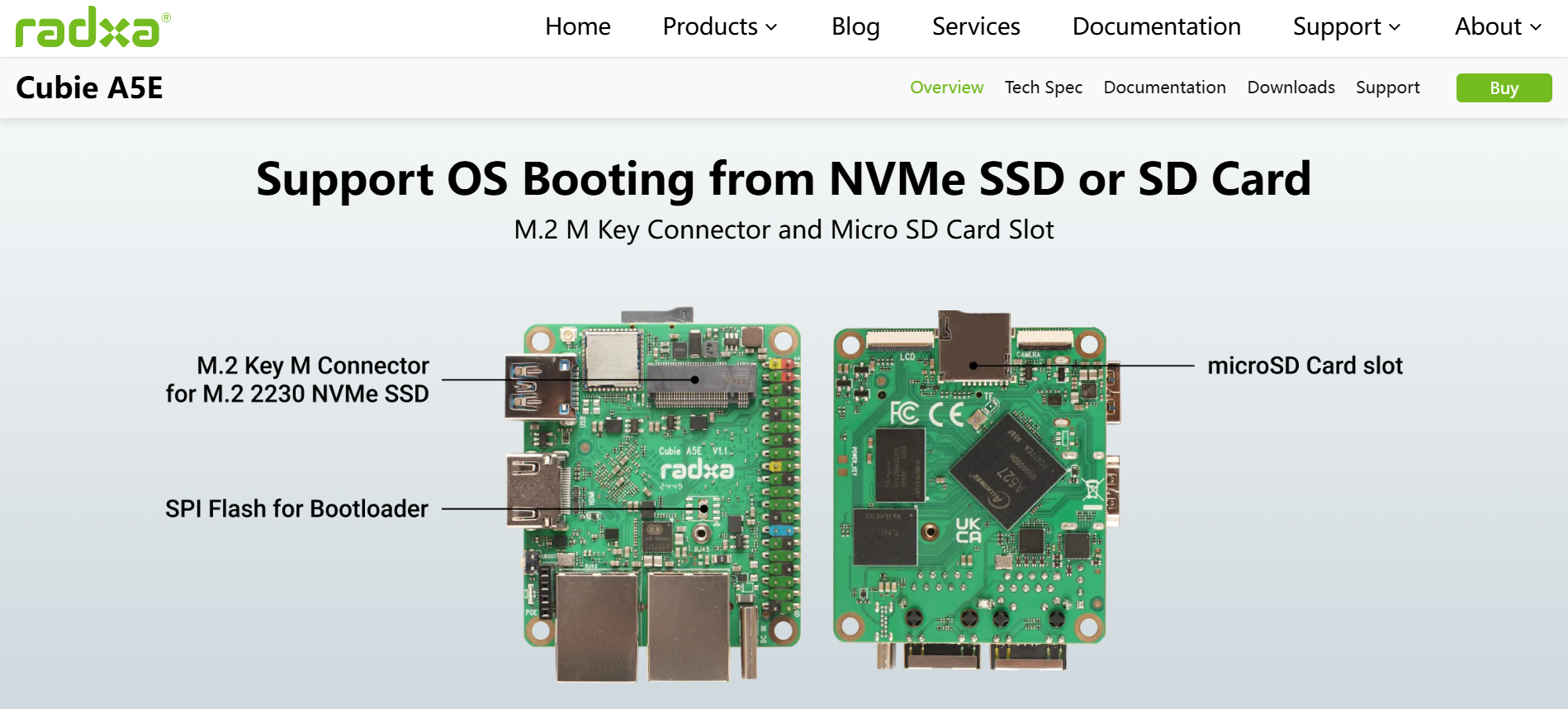Image resolution: width=1568 pixels, height=709 pixels.
Task: Open Documentation in the top navigation
Action: point(1156,26)
